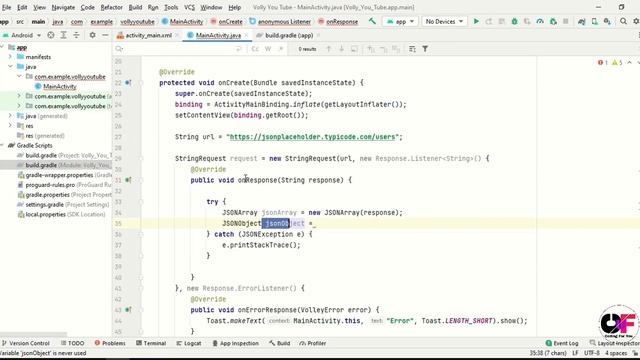Open the app run configuration dropdown

(x=400, y=21)
